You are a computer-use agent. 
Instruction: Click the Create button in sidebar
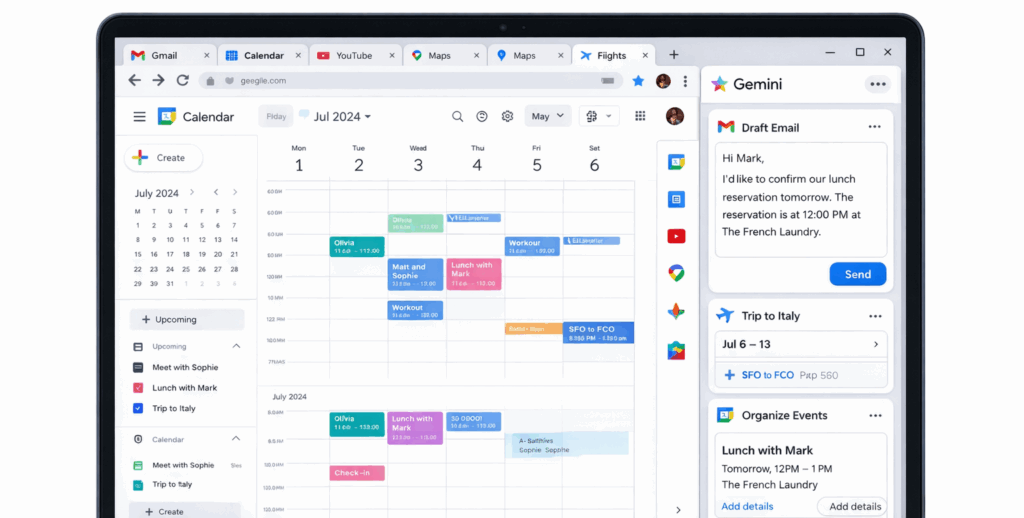(163, 158)
